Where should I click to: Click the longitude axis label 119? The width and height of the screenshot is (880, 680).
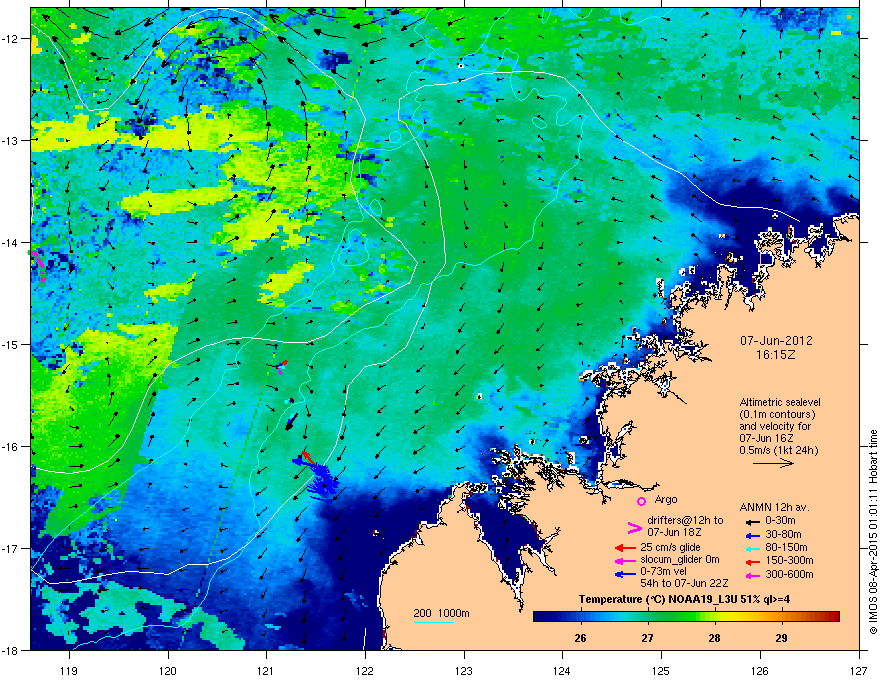pos(69,670)
